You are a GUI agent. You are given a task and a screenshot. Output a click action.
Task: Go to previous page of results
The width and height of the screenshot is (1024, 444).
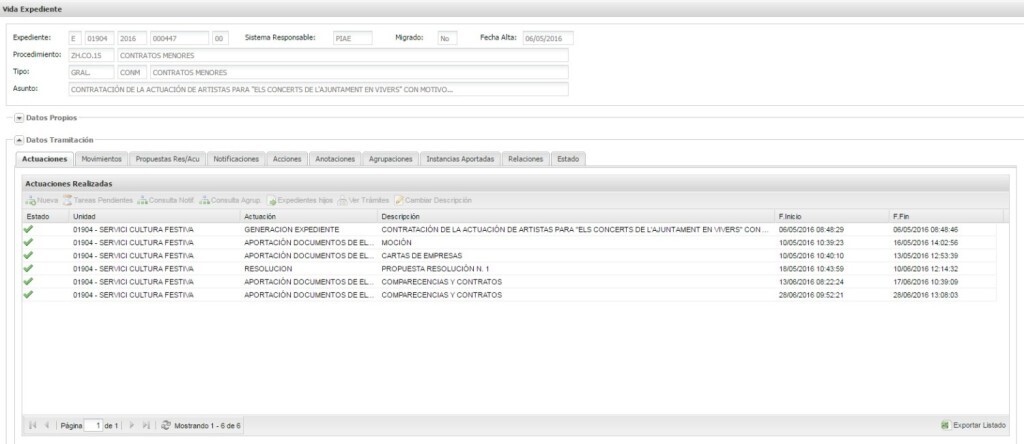pos(46,425)
